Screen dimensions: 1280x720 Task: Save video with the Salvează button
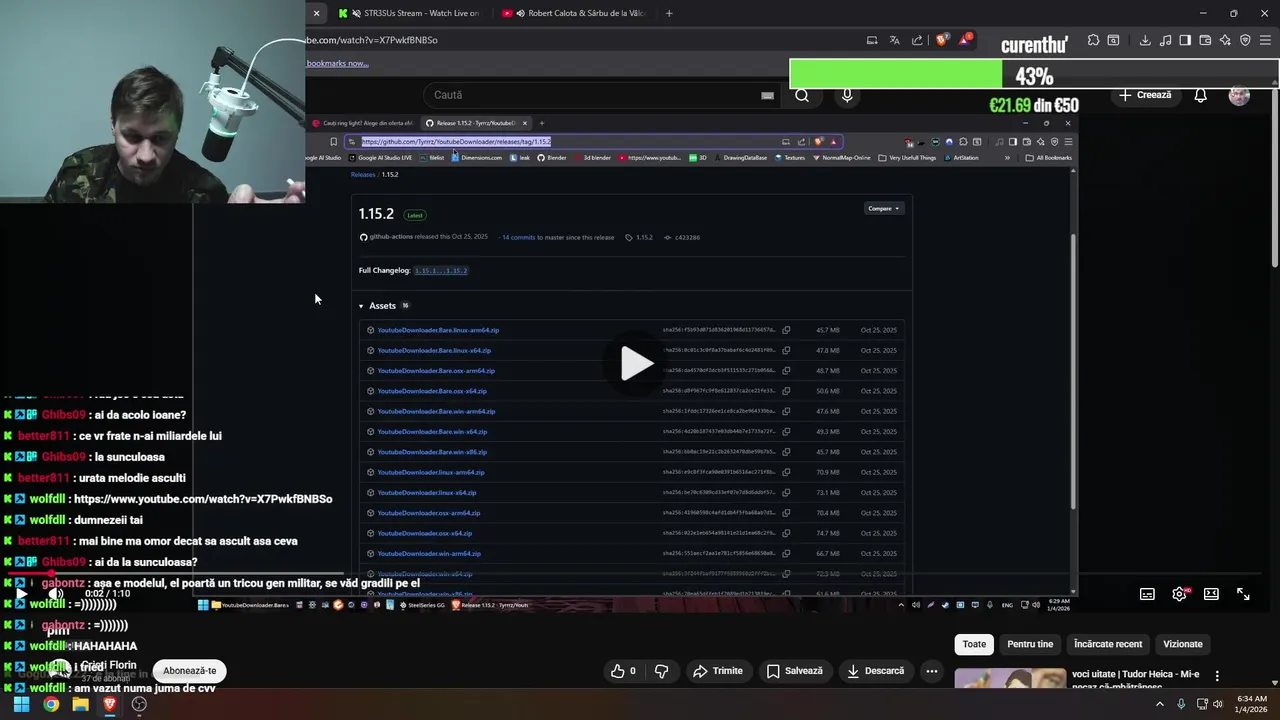click(x=794, y=671)
